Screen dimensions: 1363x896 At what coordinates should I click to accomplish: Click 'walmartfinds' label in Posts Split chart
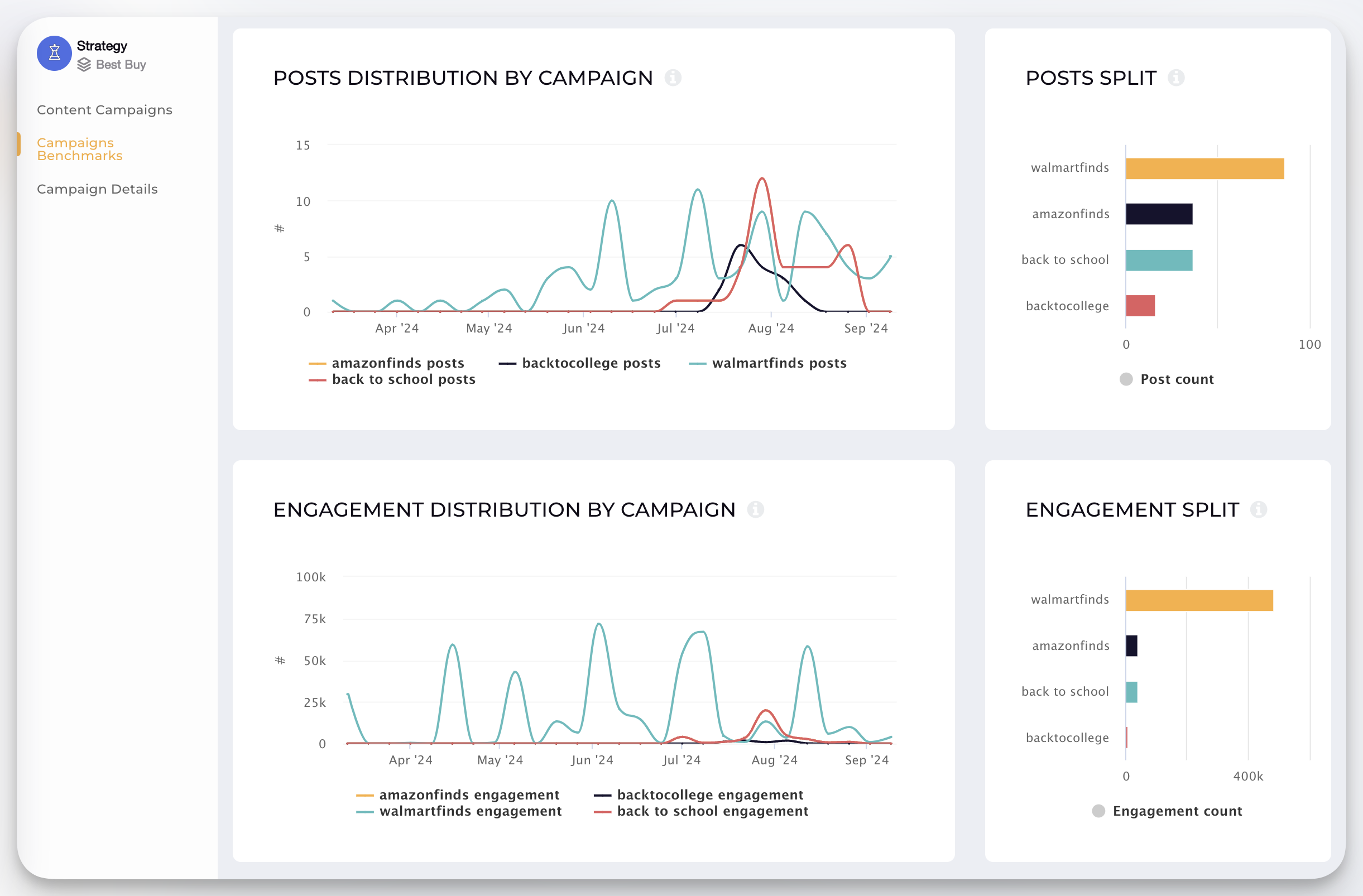[x=1070, y=168]
